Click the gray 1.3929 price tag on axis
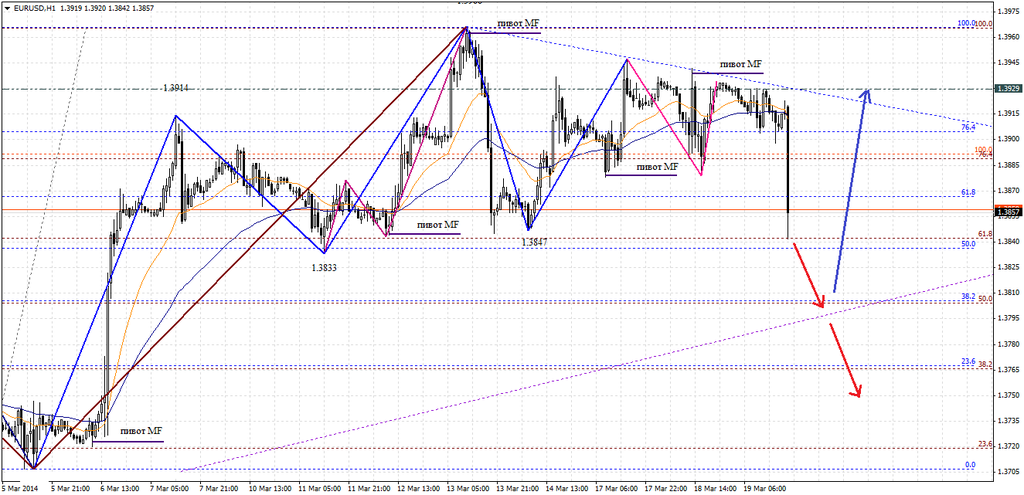Image resolution: width=1024 pixels, height=495 pixels. (1007, 89)
